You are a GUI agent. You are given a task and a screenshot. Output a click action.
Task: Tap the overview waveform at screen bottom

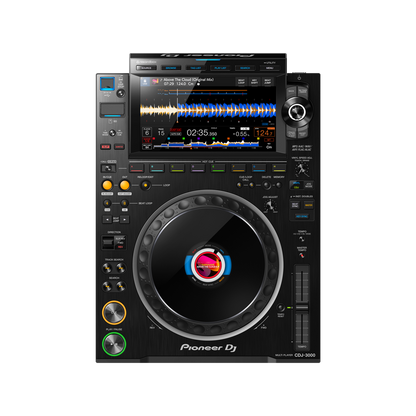point(207,144)
